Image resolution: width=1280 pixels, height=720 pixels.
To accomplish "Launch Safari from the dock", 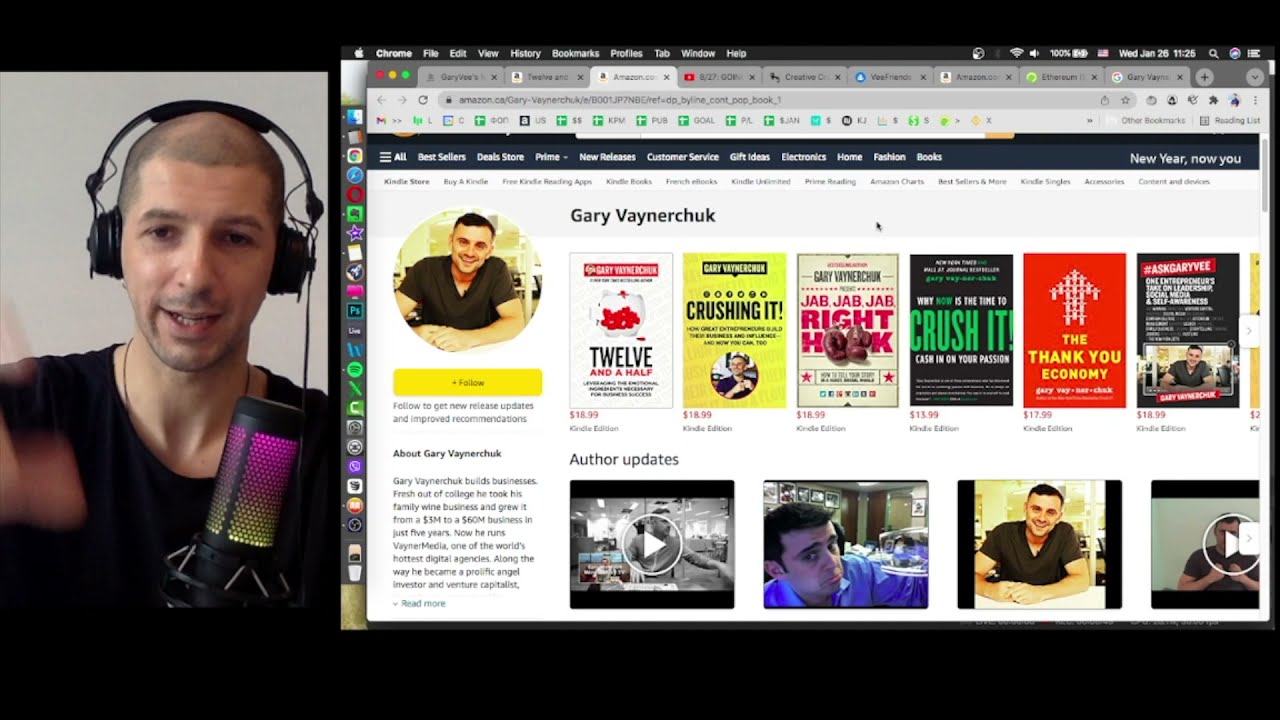I will coord(354,175).
